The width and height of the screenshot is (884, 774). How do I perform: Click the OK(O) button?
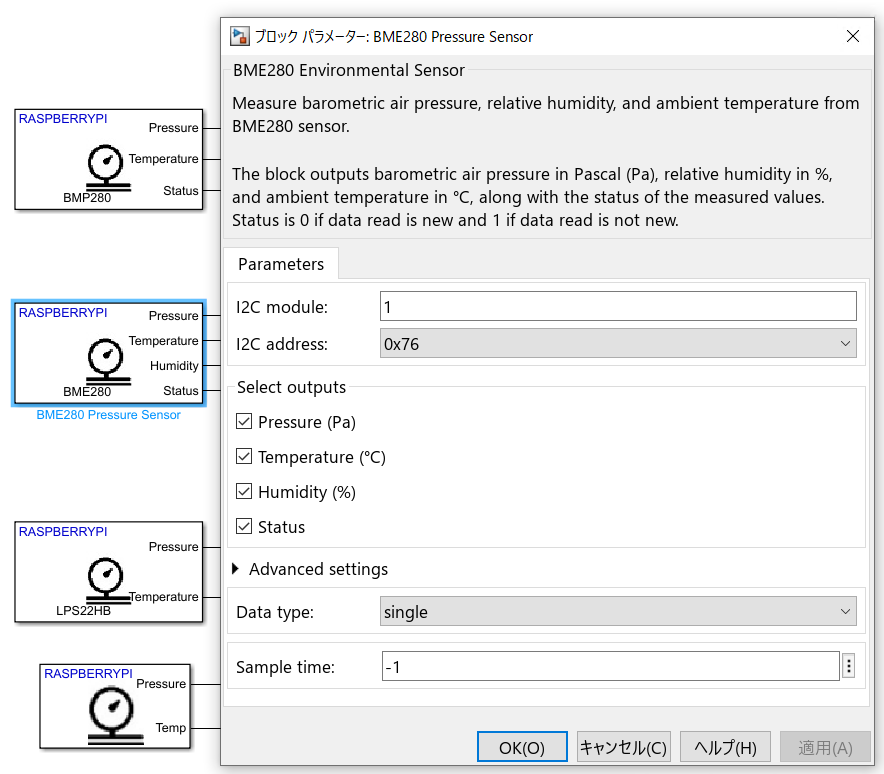tap(522, 747)
